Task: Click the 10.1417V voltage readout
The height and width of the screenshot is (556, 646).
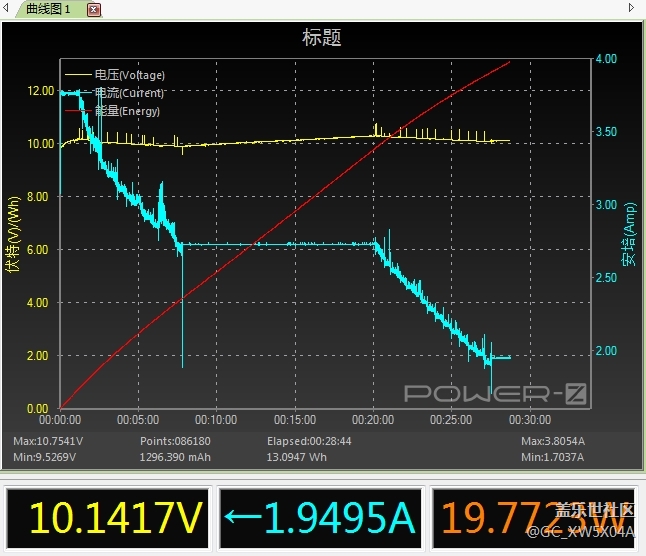Action: (x=108, y=519)
